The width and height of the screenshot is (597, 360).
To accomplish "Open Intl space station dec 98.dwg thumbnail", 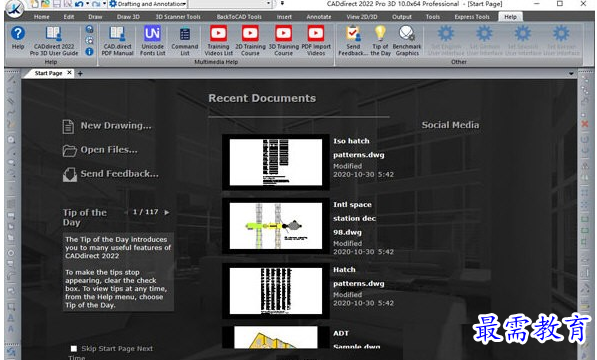I will (x=276, y=226).
